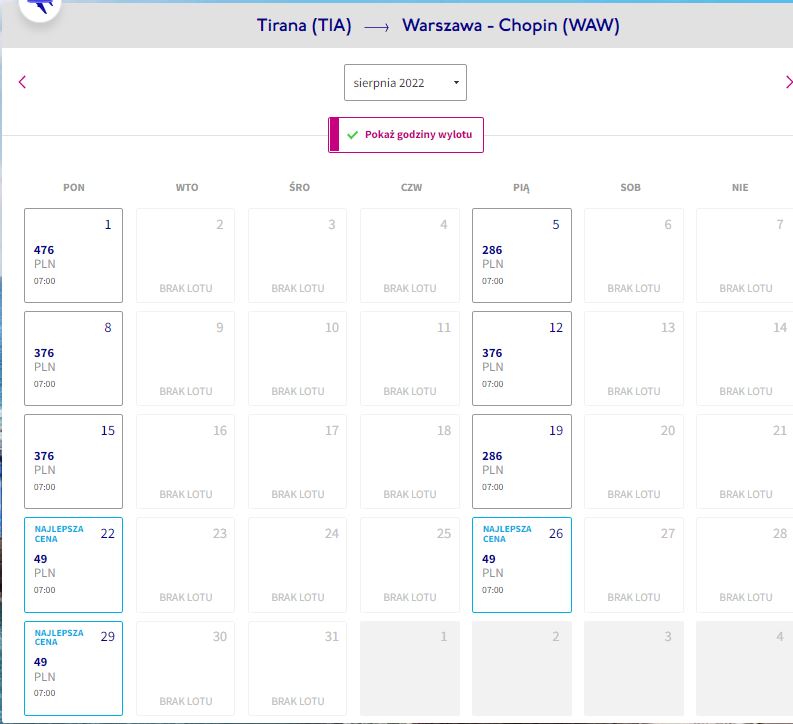
Task: Click unavailable August 13 cell
Action: 634,358
